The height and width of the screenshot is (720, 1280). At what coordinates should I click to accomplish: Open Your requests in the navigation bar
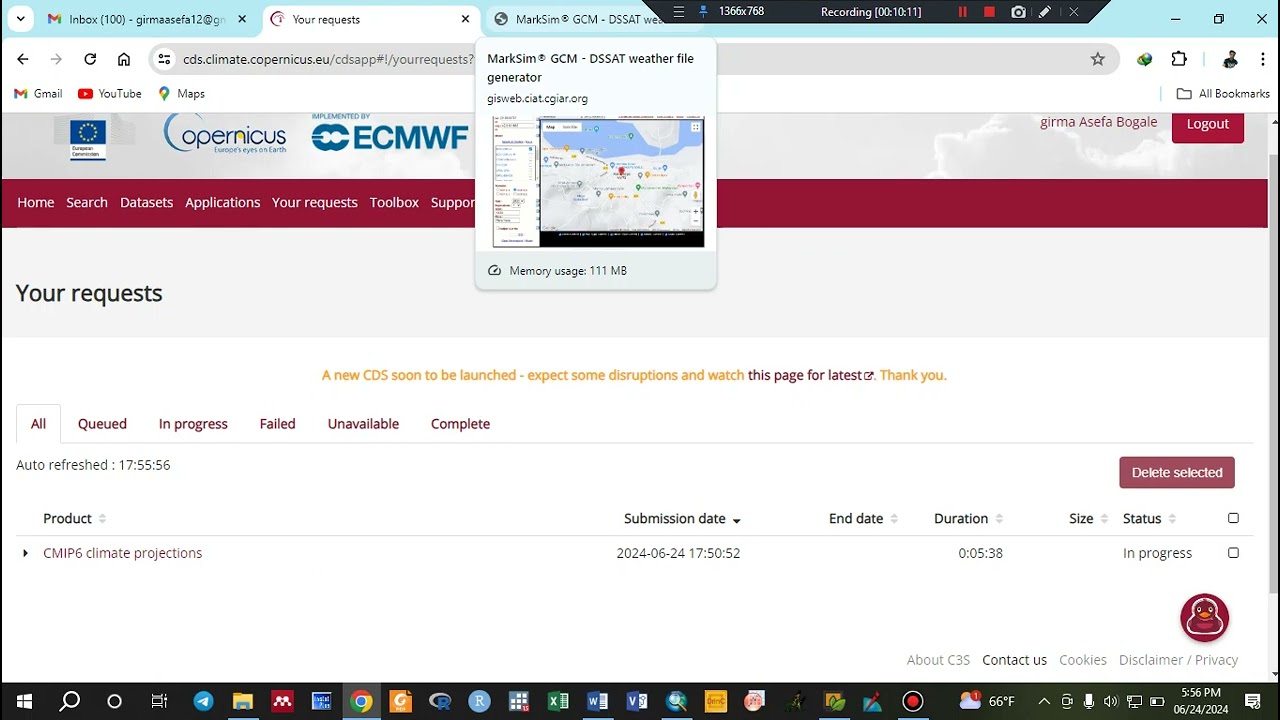[x=314, y=202]
